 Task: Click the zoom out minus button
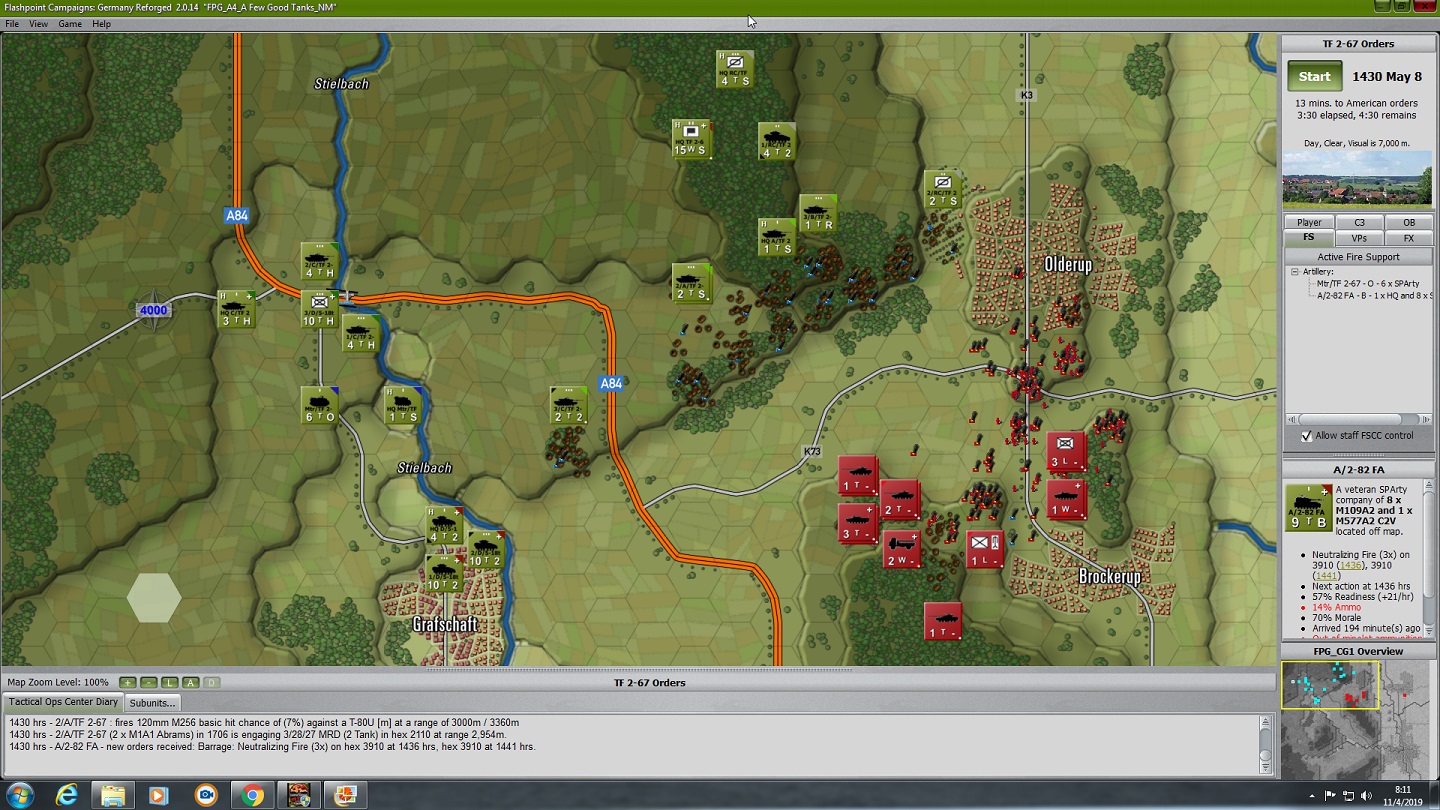pyautogui.click(x=149, y=682)
